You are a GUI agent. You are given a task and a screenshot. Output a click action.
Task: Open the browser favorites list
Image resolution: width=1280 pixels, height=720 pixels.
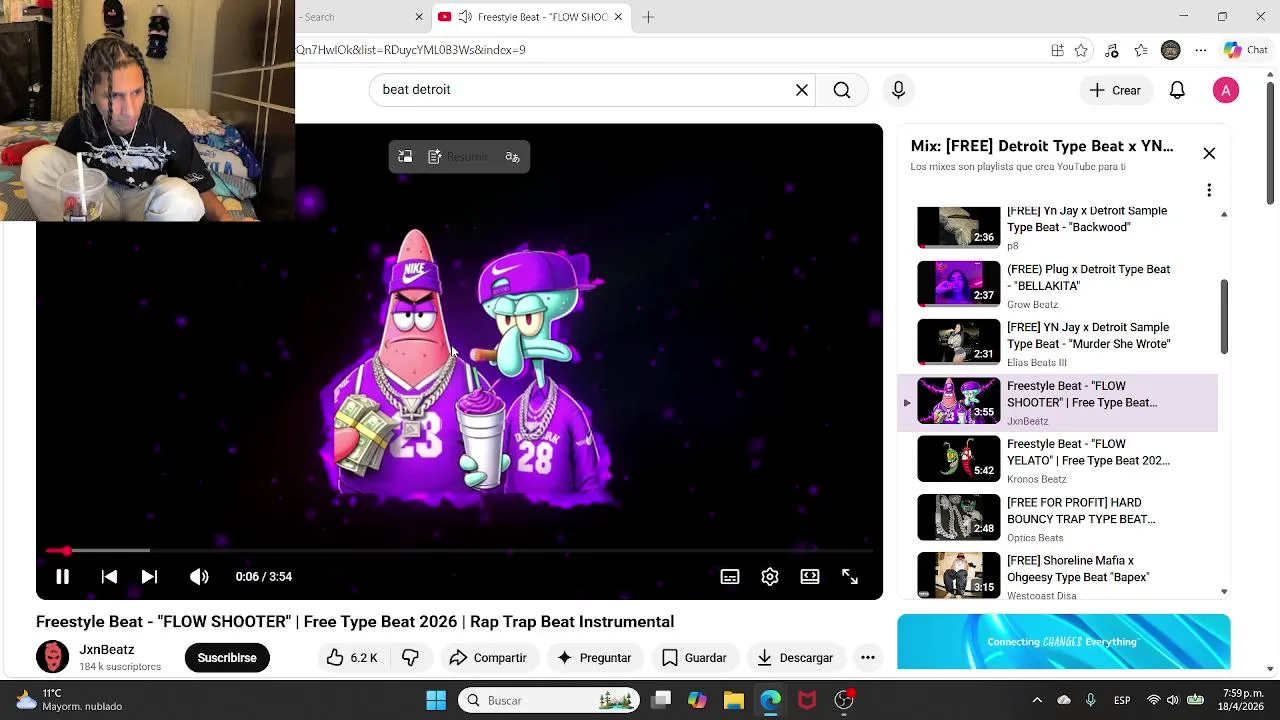coord(1141,51)
